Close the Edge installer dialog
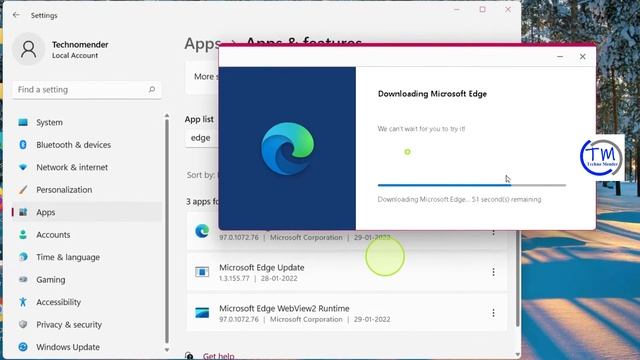640x360 pixels. coord(582,57)
